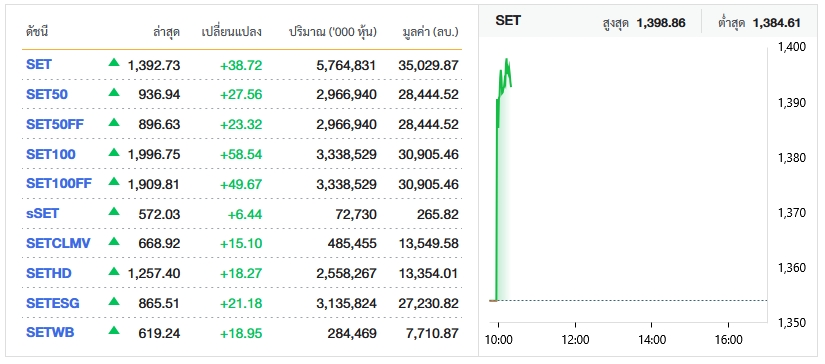Click the up-arrow icon next to SETWB
825x364 pixels.
[x=114, y=331]
